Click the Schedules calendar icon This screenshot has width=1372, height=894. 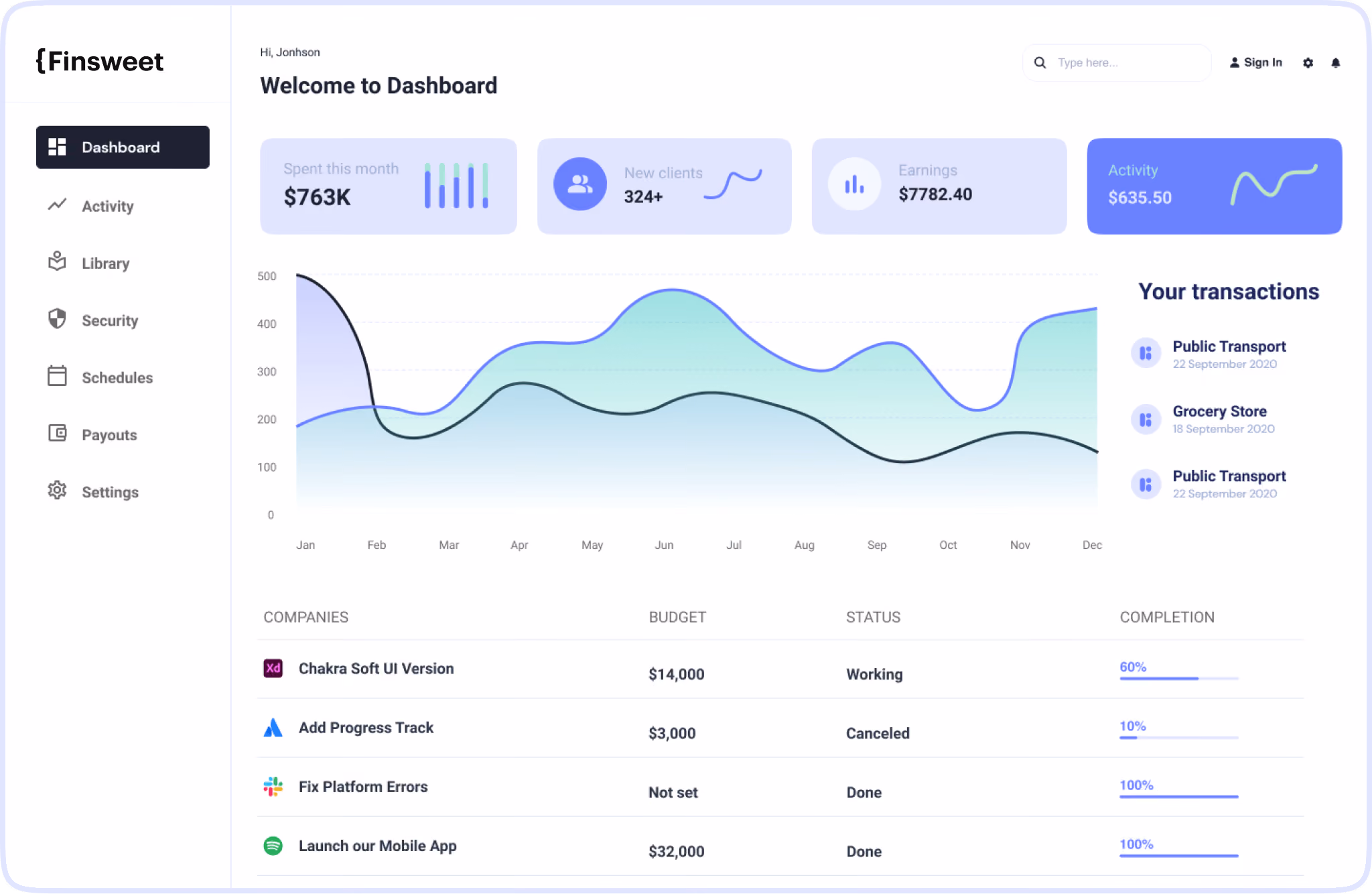coord(58,375)
